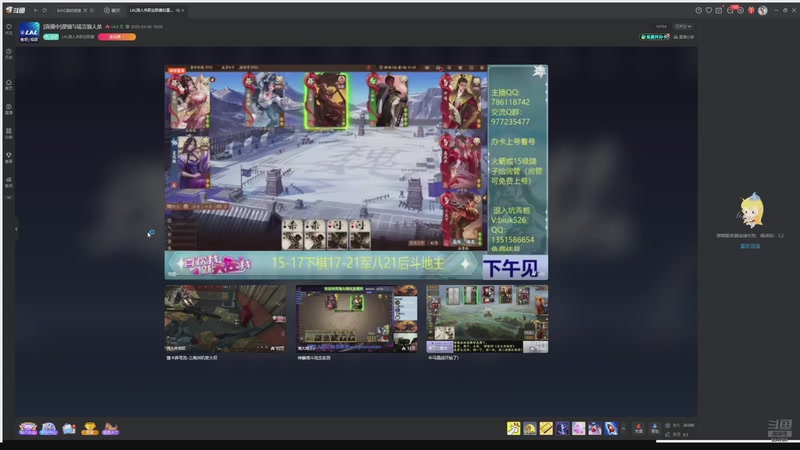800x450 pixels.
Task: Open favorites heart icon in title bar
Action: pyautogui.click(x=709, y=10)
